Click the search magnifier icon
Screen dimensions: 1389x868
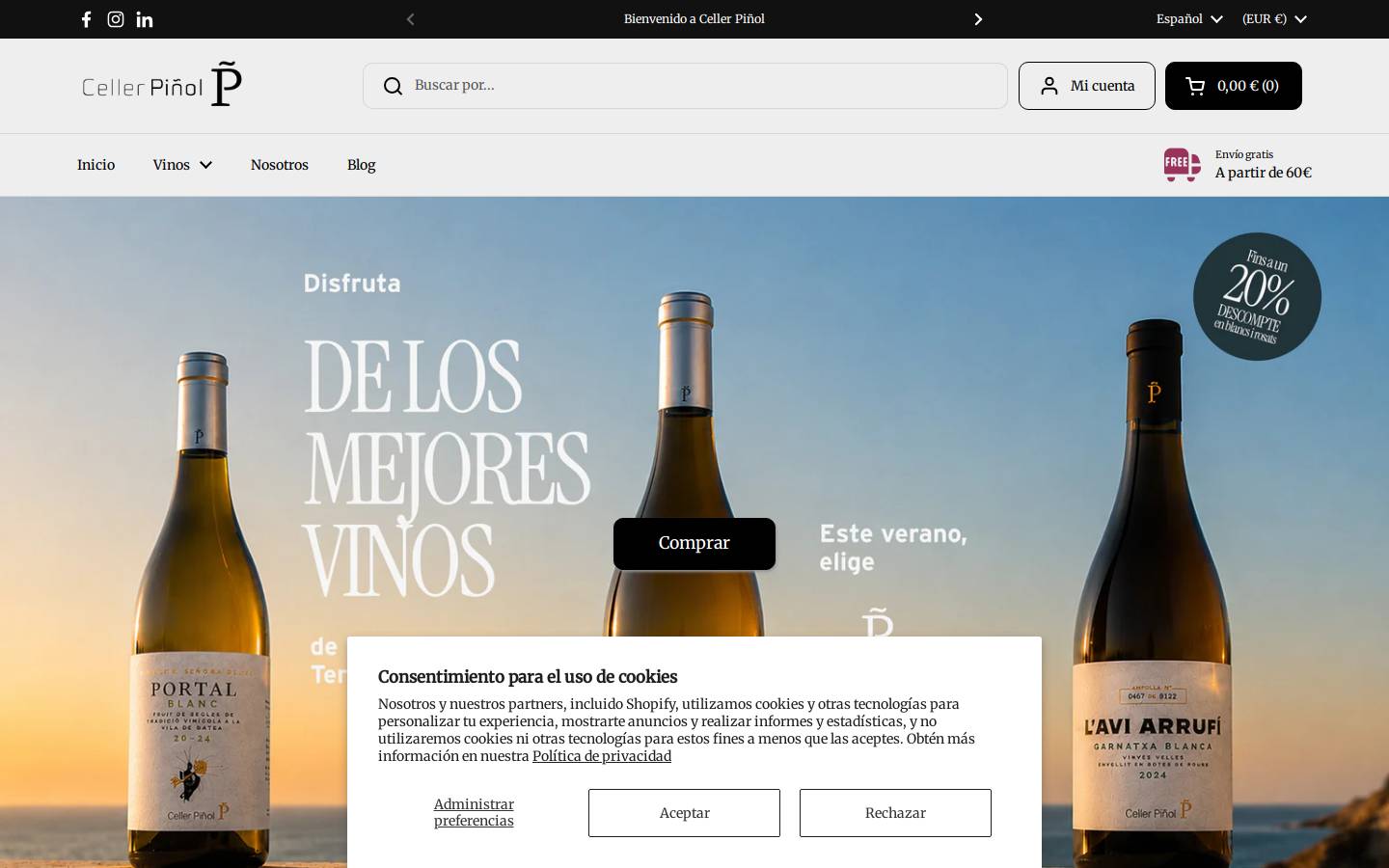393,86
